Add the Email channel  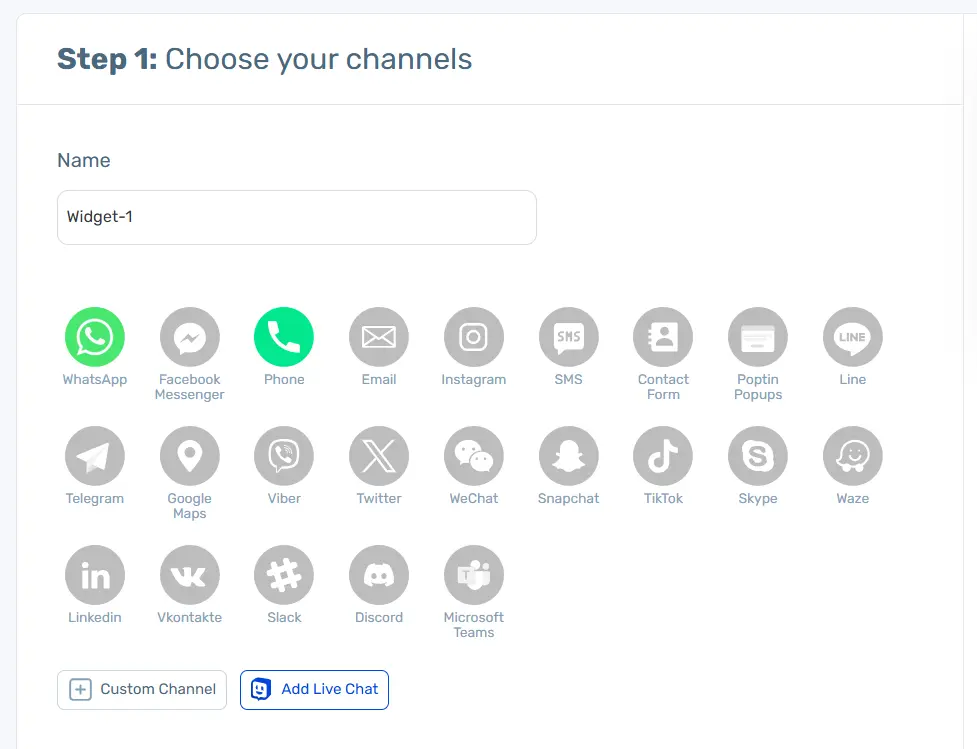coord(379,337)
